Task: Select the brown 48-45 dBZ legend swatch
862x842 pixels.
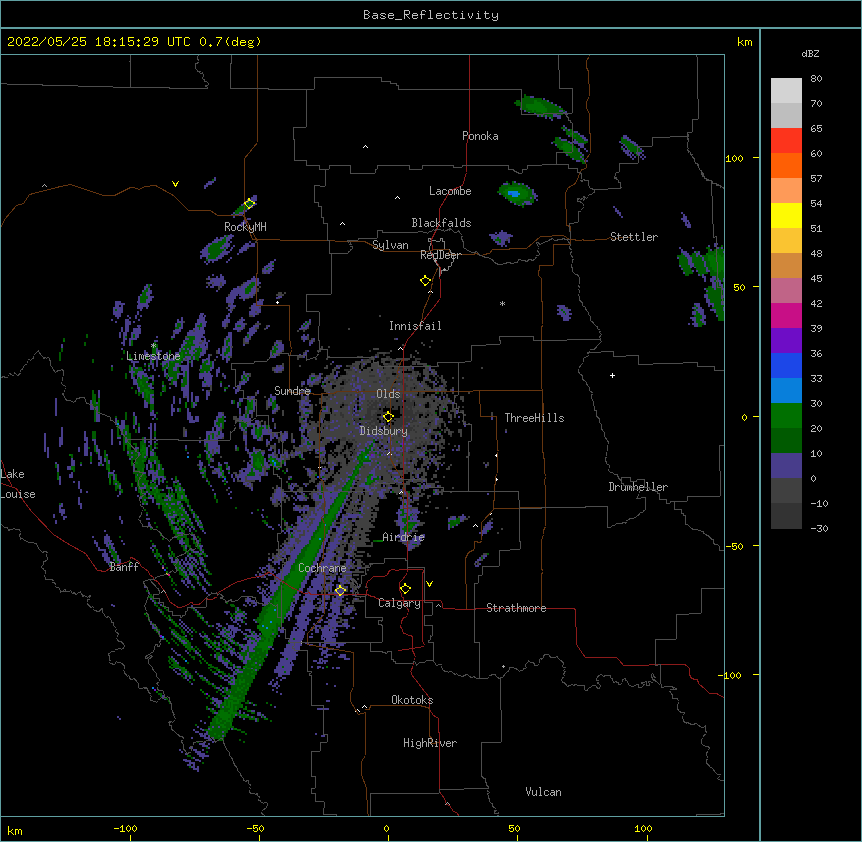Action: coord(786,265)
